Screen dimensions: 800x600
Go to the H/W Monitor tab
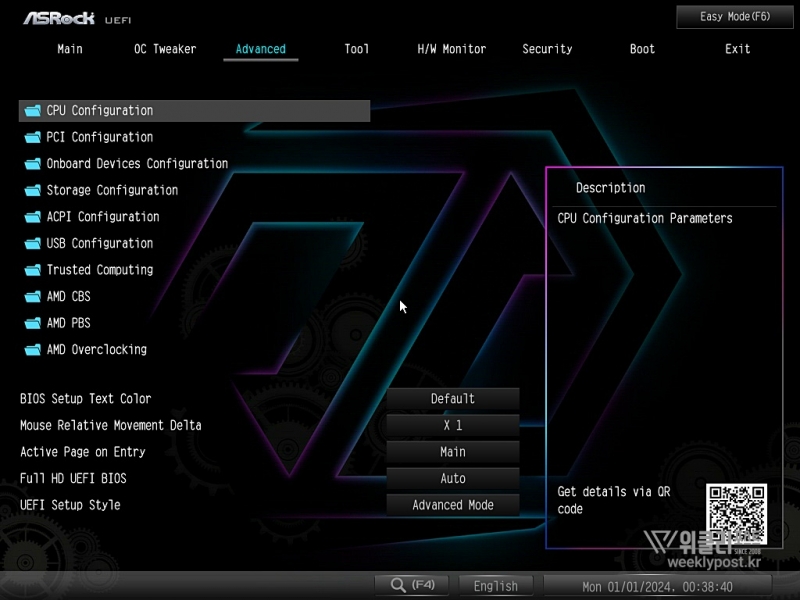452,49
